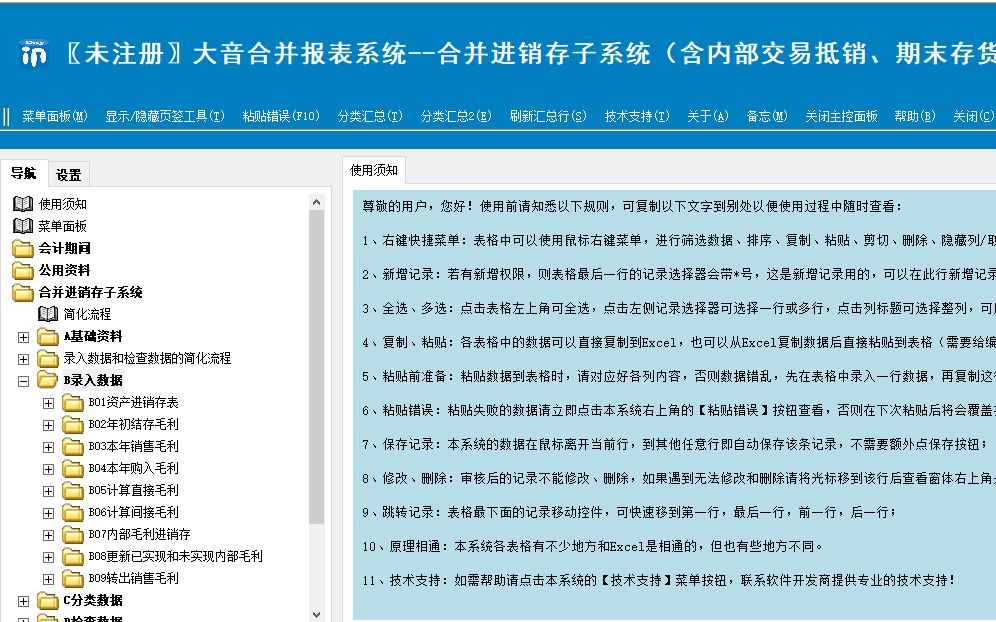Switch to the 设置 tab
Image resolution: width=996 pixels, height=622 pixels.
69,172
